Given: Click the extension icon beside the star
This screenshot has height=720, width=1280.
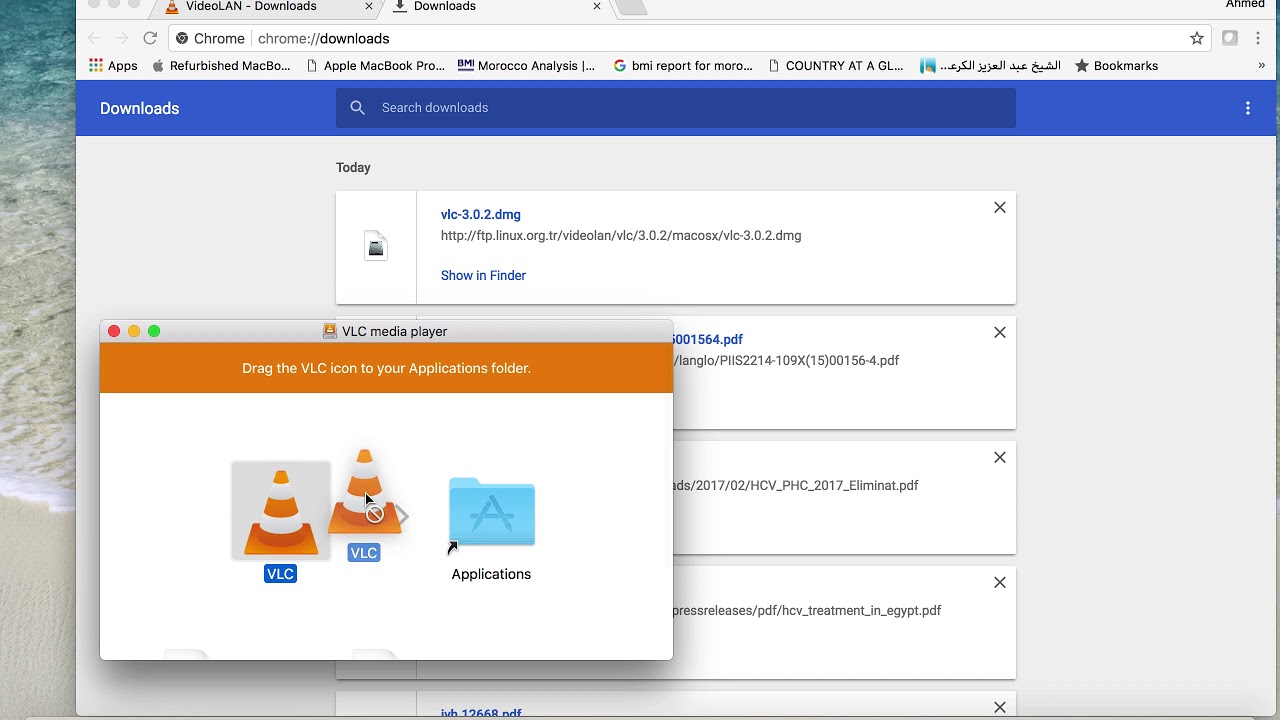Looking at the screenshot, I should pos(1230,38).
